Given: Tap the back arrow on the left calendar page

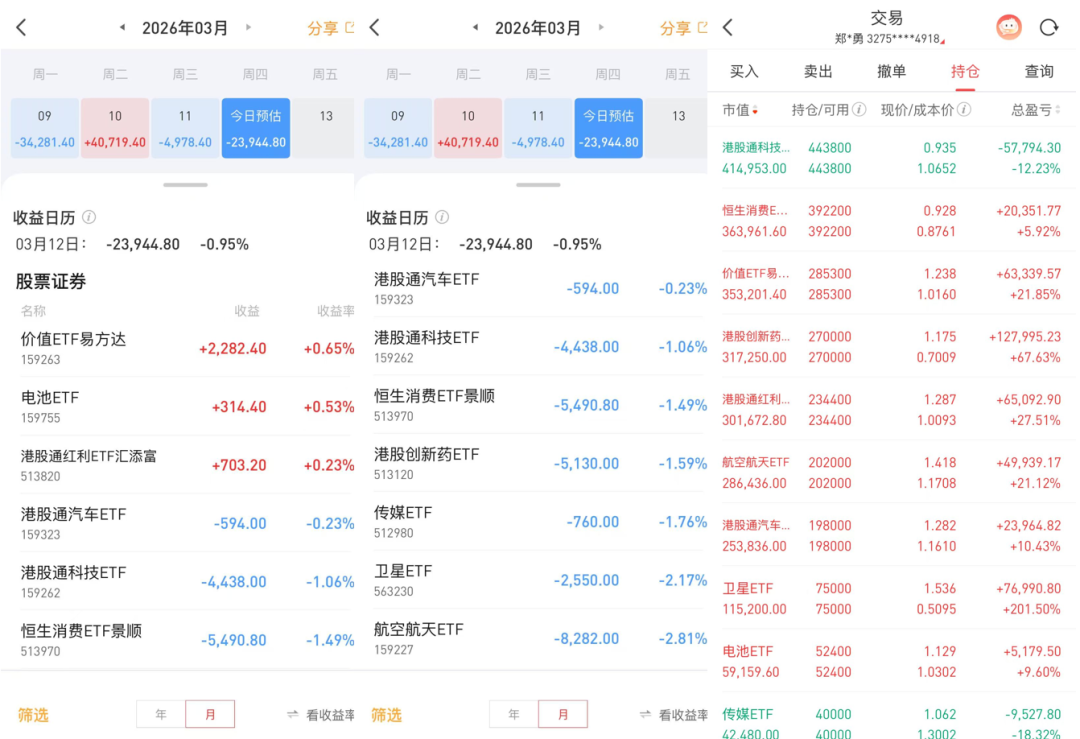Looking at the screenshot, I should coord(22,27).
